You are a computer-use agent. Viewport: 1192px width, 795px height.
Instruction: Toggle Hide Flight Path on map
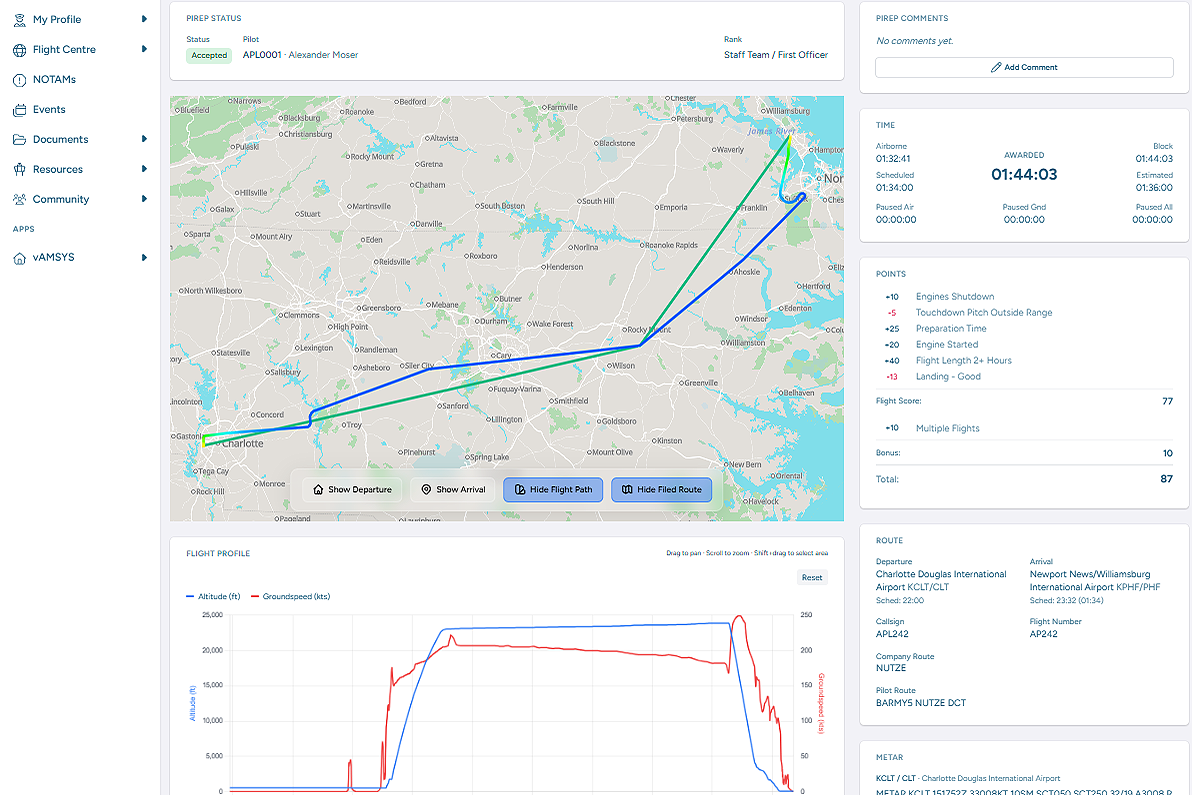(x=553, y=489)
